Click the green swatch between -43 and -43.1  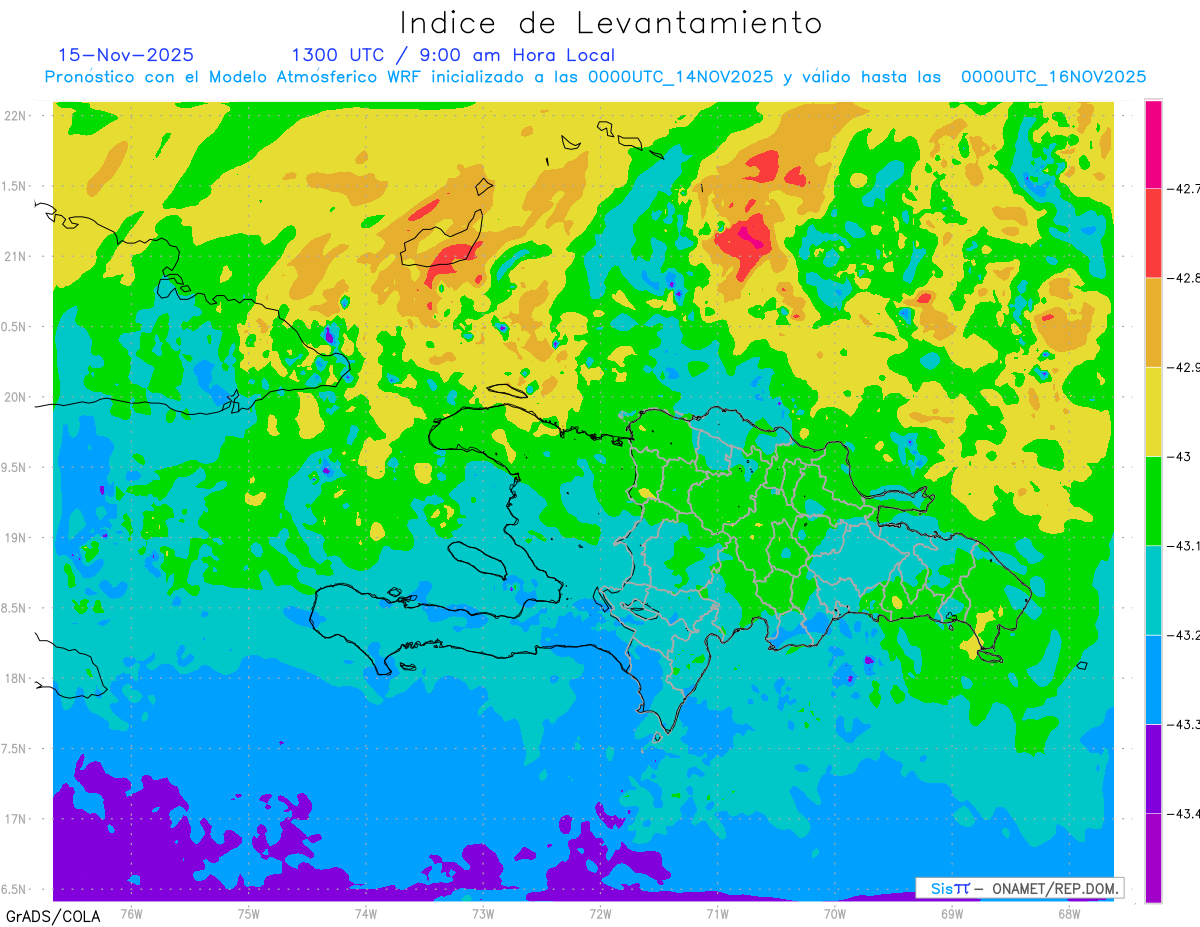coord(1153,500)
